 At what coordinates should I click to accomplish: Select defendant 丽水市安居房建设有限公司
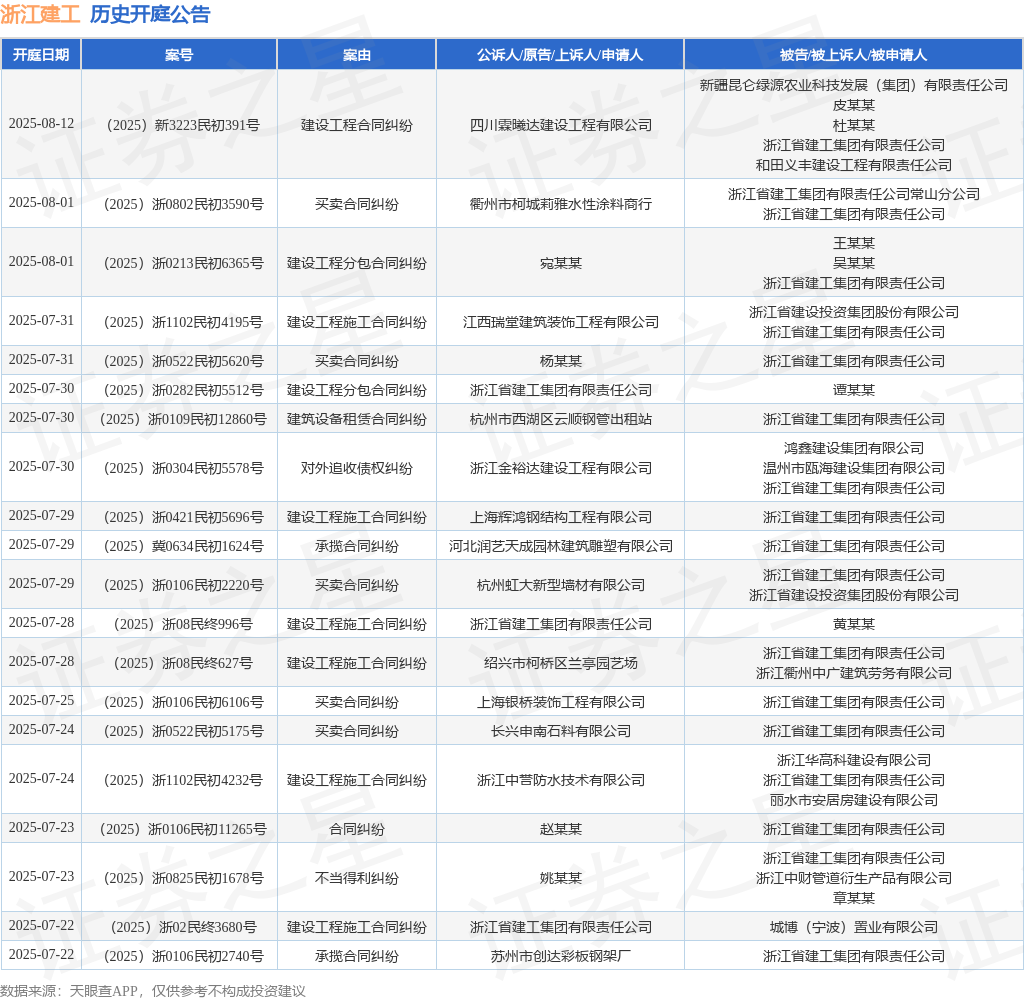[854, 800]
